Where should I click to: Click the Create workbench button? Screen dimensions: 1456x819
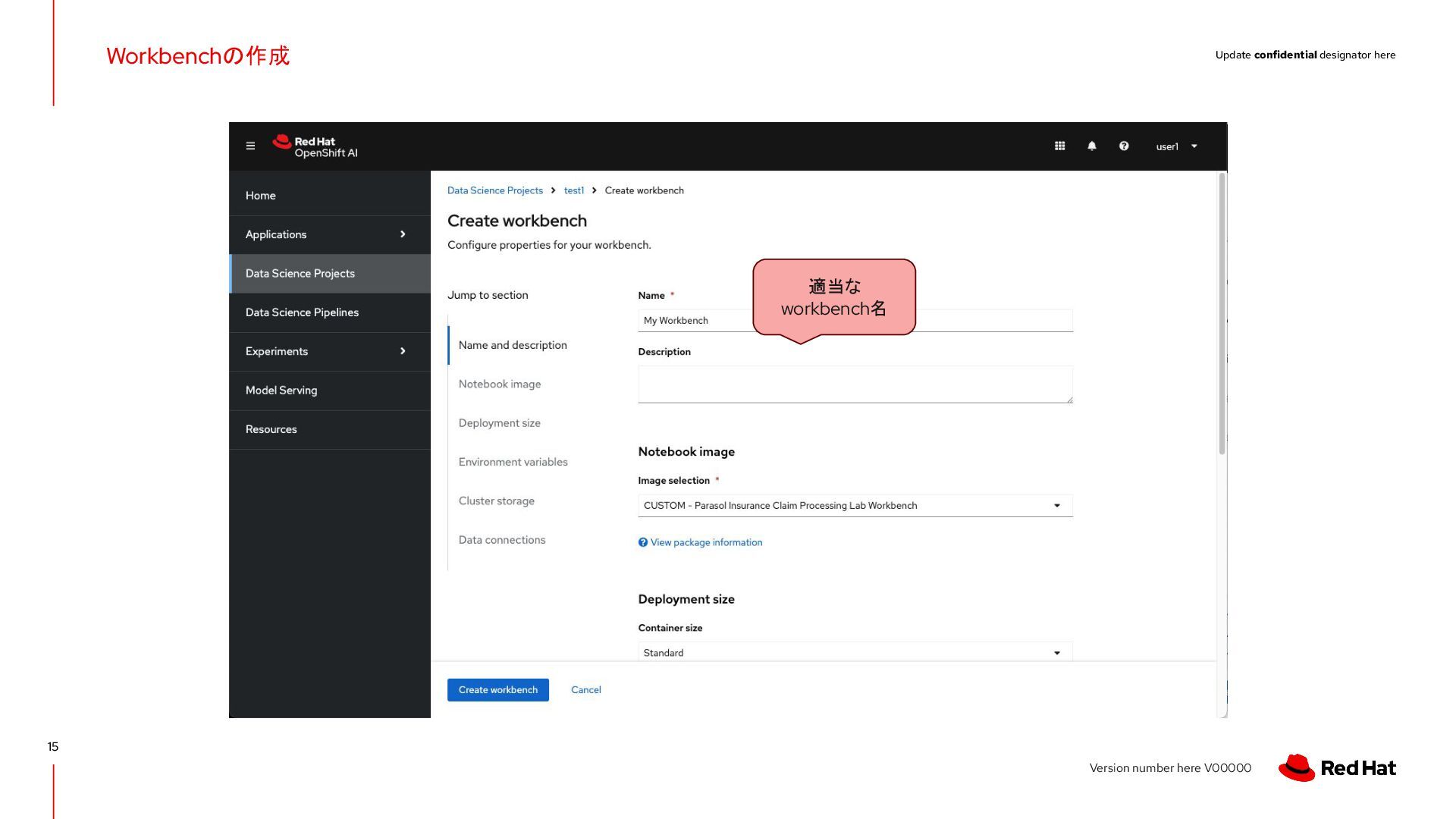tap(498, 690)
